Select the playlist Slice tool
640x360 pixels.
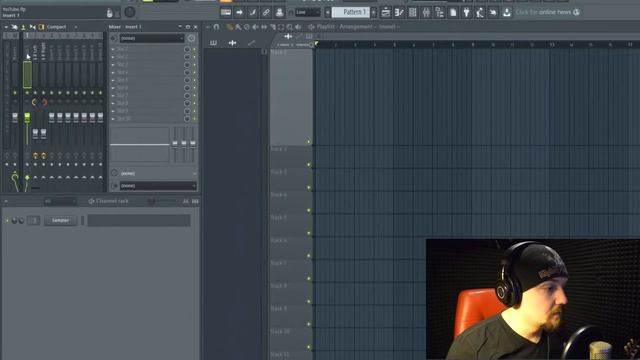273,27
